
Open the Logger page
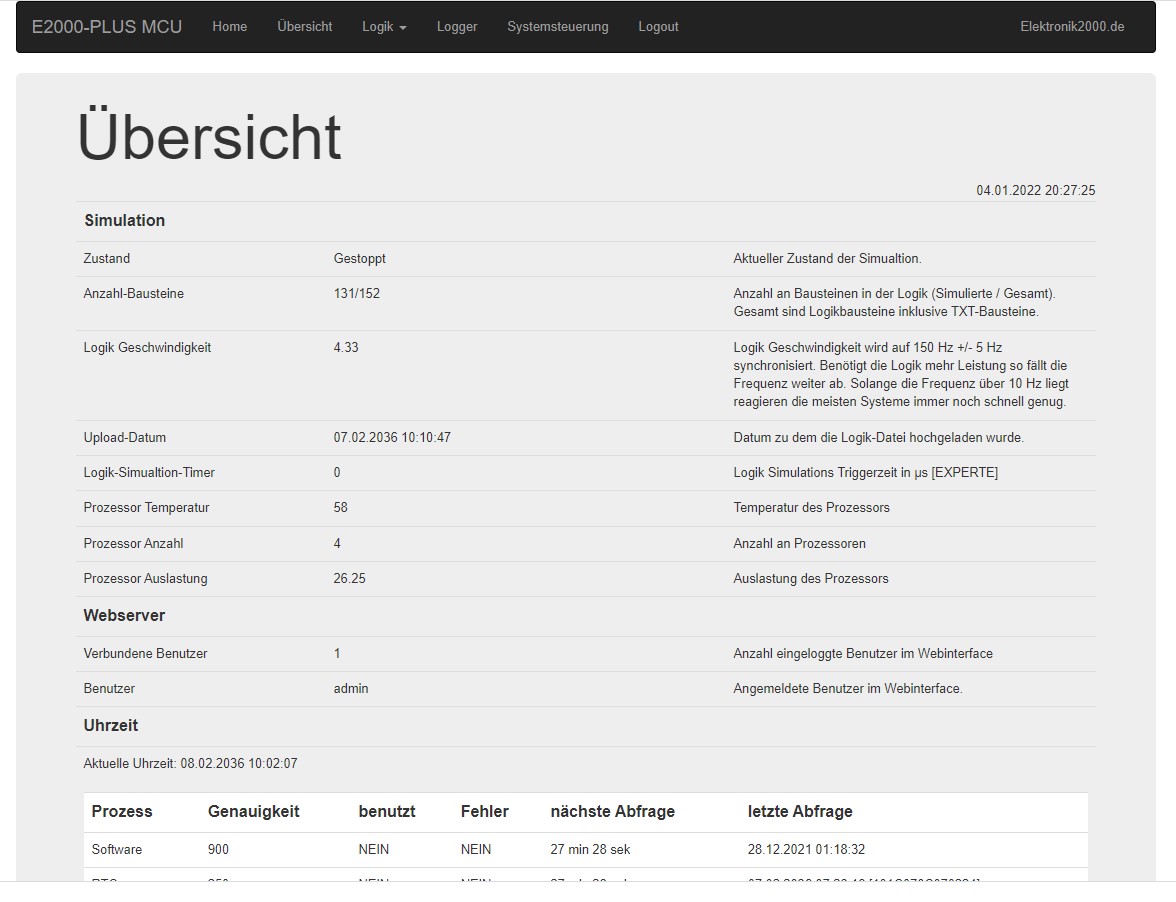(x=457, y=27)
